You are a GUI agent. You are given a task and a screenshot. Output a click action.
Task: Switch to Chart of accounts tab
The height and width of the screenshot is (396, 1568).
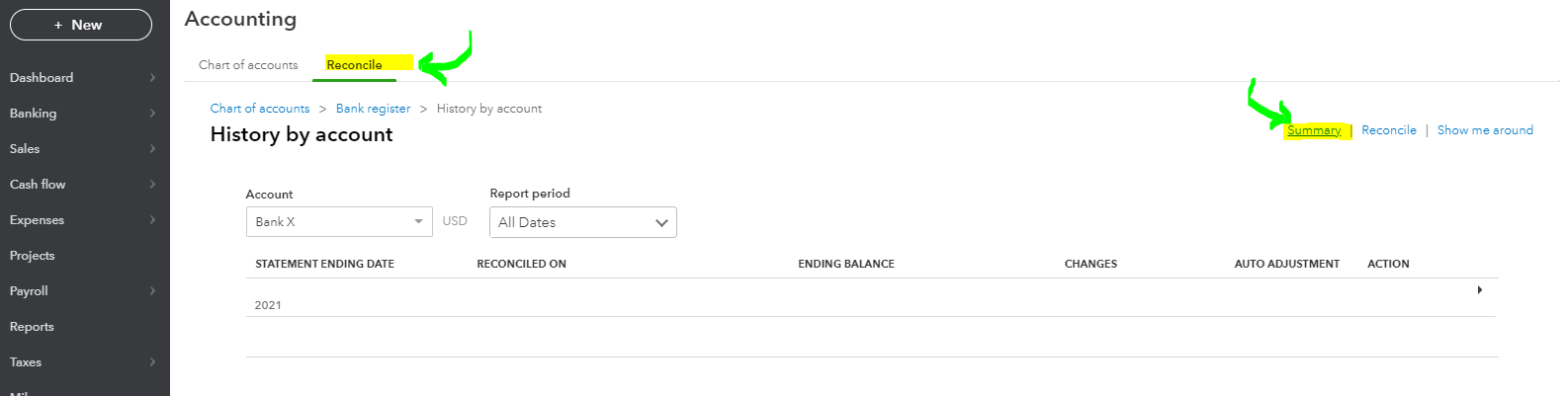[248, 65]
